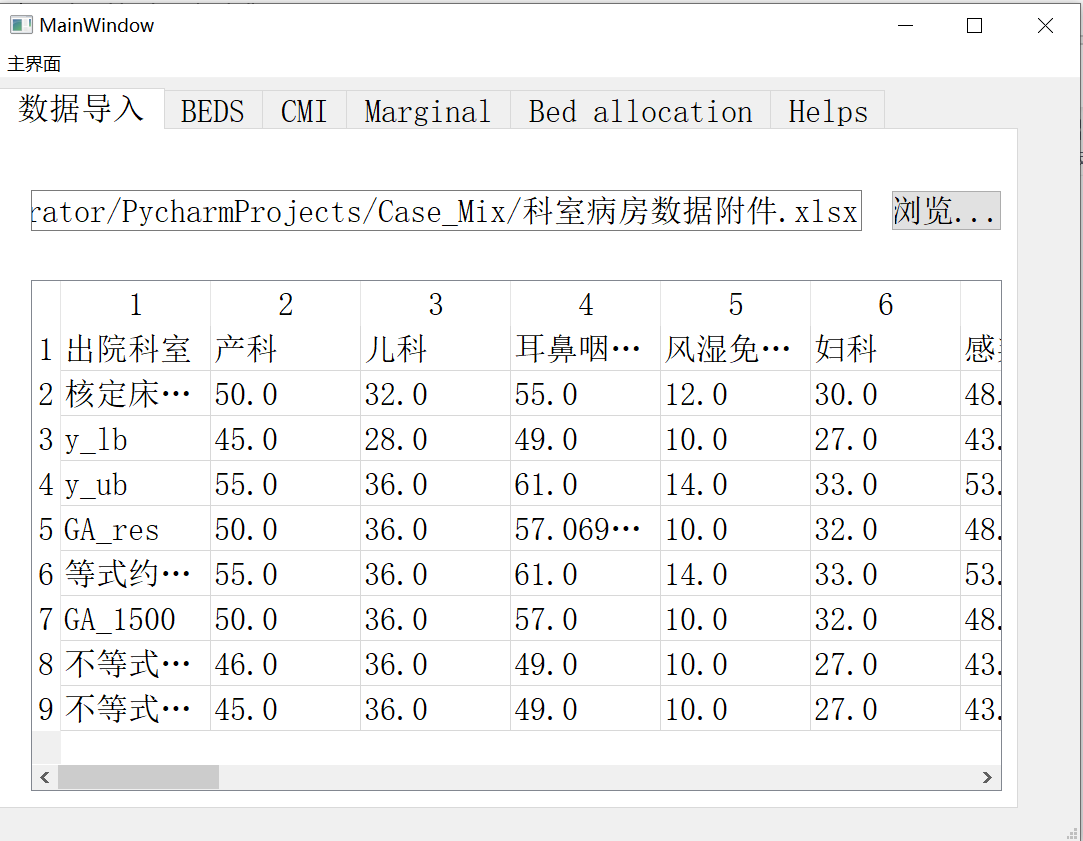Click the 浏览... browse button

[x=944, y=210]
